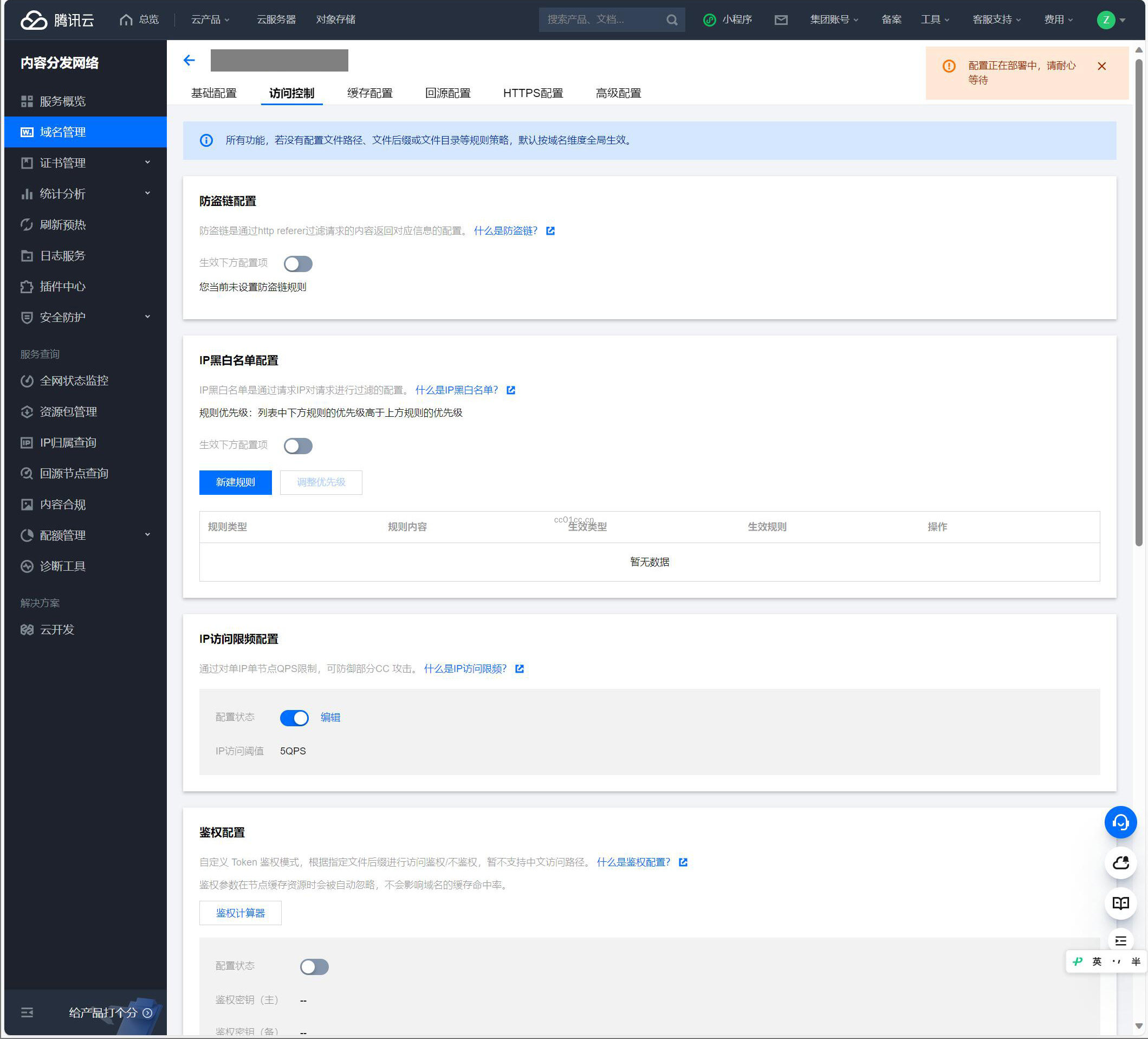Image resolution: width=1148 pixels, height=1039 pixels.
Task: Click the 新建规则 button
Action: pyautogui.click(x=235, y=482)
